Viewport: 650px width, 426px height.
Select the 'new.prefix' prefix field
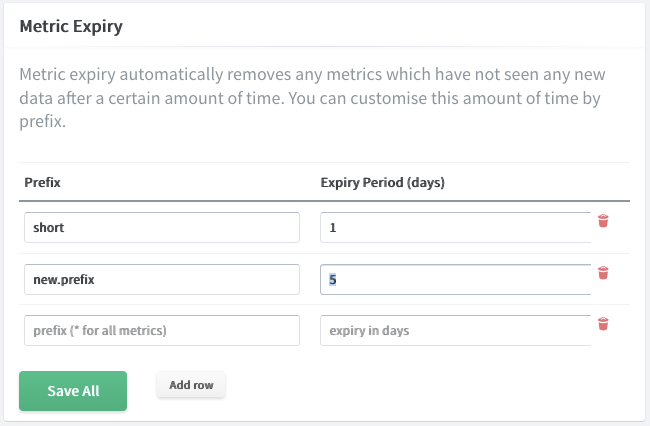tap(162, 279)
